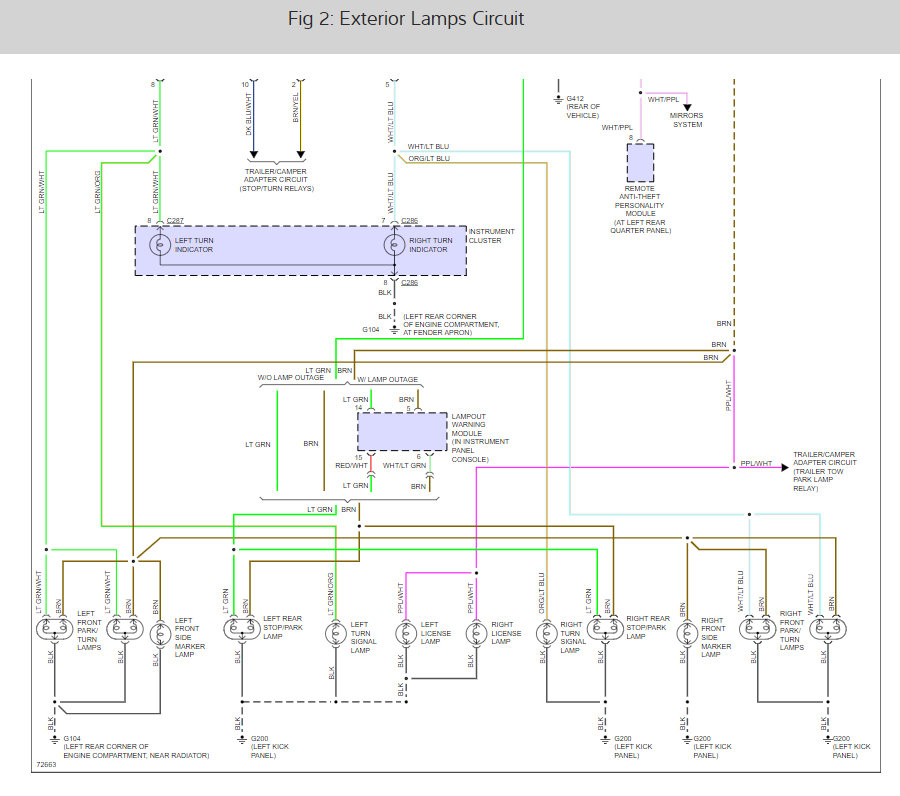Click the diagram number '72663'
Viewport: 900px width, 796px height.
point(46,764)
